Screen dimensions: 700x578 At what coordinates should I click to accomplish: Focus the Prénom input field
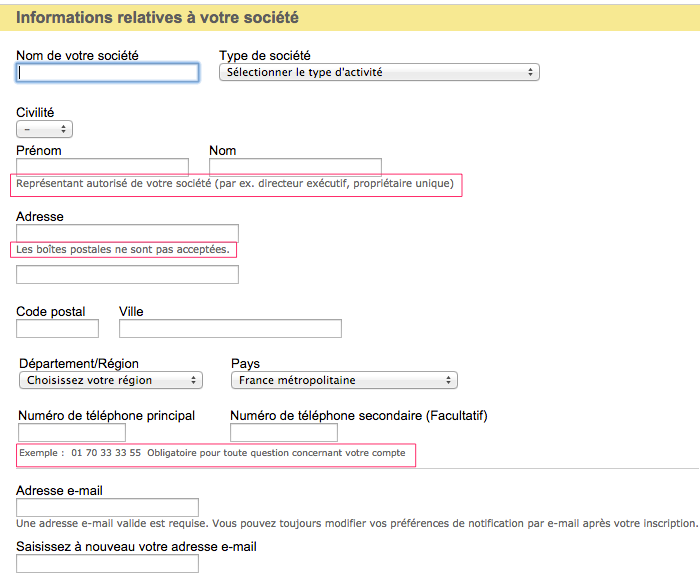102,166
